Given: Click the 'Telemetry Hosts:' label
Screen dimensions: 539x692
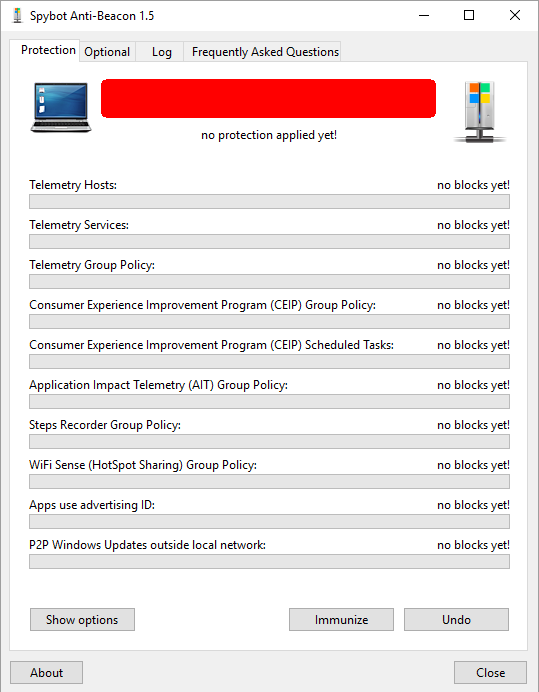Looking at the screenshot, I should (73, 185).
